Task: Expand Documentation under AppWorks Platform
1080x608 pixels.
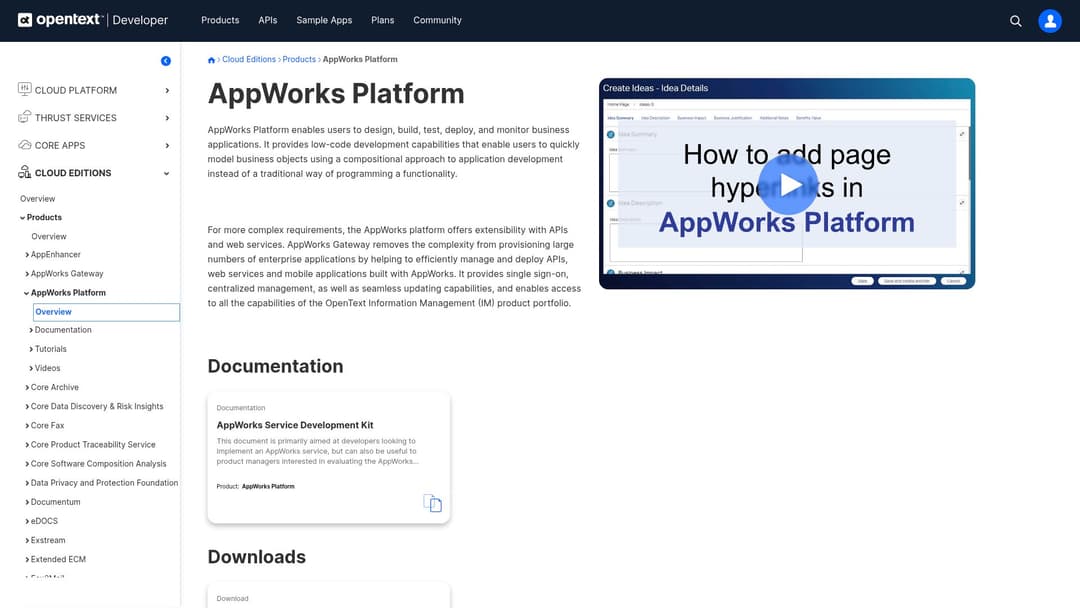Action: coord(31,331)
